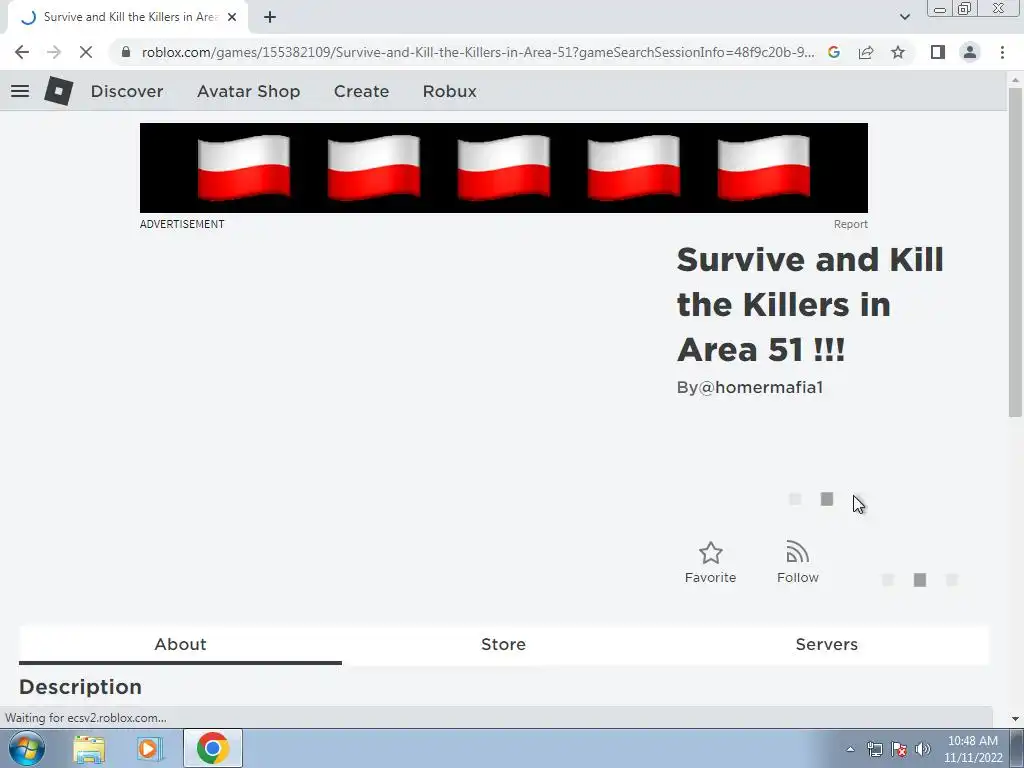
Task: Click the Description heading
Action: (80, 687)
